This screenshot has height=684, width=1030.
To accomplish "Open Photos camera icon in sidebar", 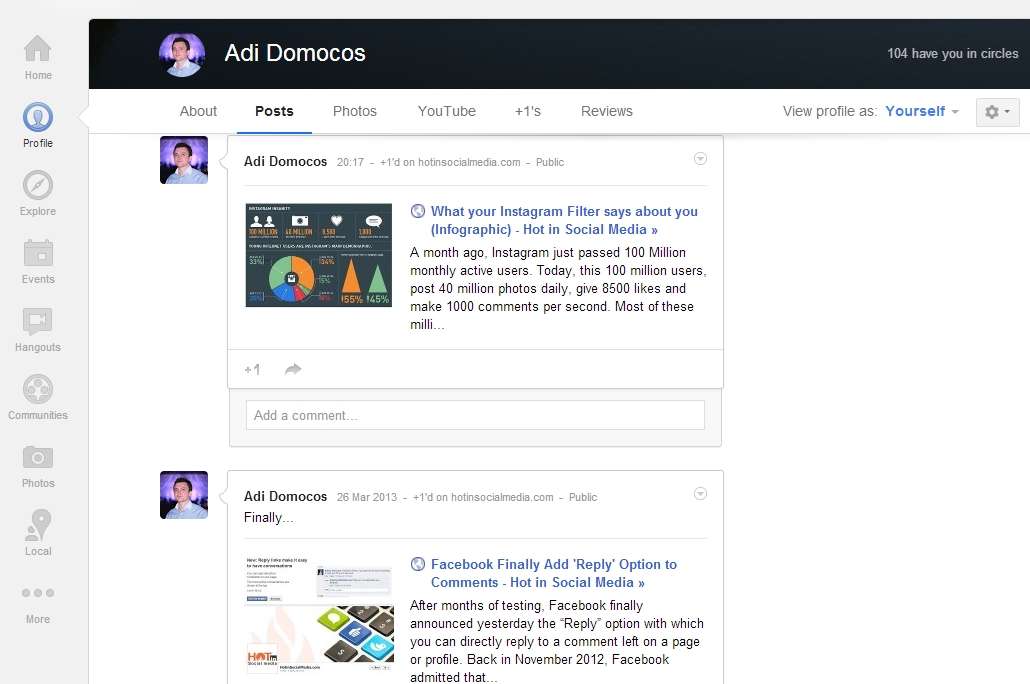I will pyautogui.click(x=37, y=465).
